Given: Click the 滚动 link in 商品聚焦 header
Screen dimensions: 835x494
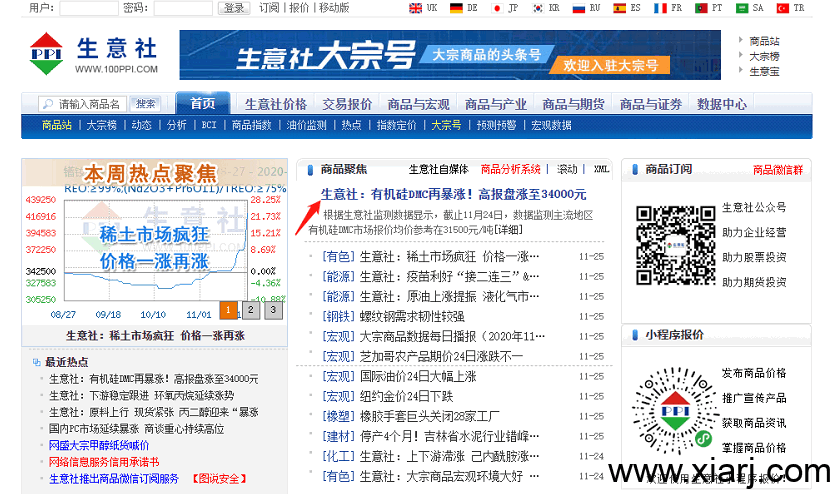Looking at the screenshot, I should [x=567, y=169].
